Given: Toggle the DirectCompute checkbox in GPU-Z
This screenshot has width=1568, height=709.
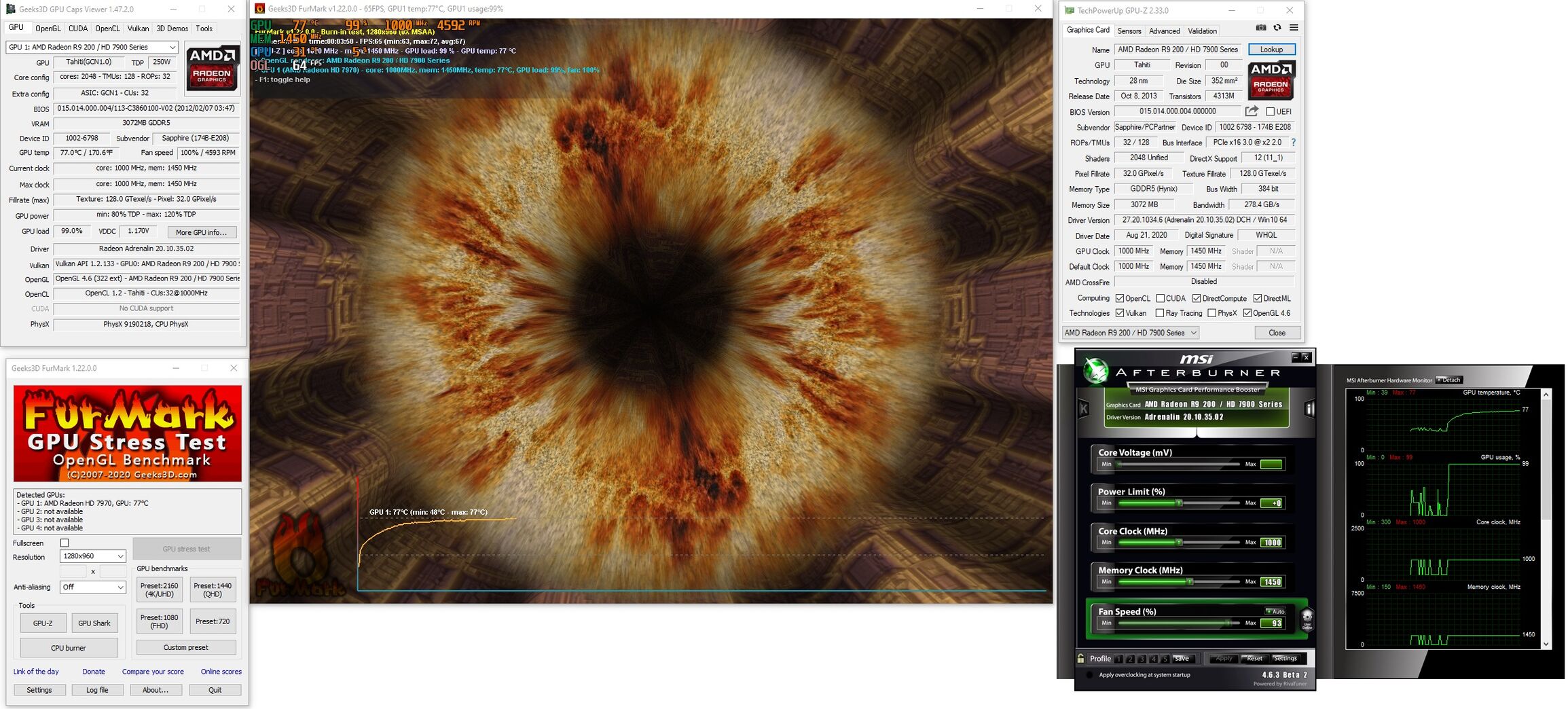Looking at the screenshot, I should [1197, 298].
